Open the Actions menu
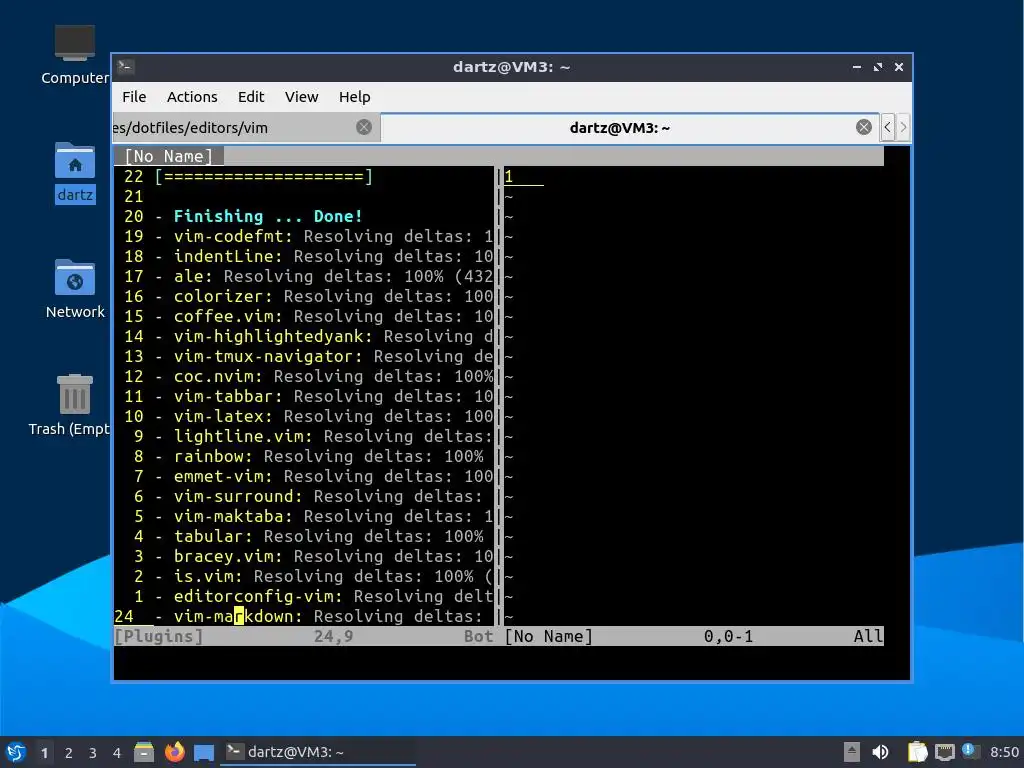1024x768 pixels. point(192,97)
